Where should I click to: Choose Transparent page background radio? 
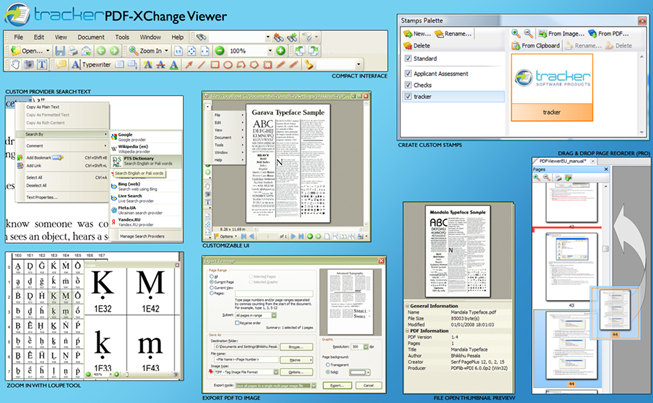(328, 365)
